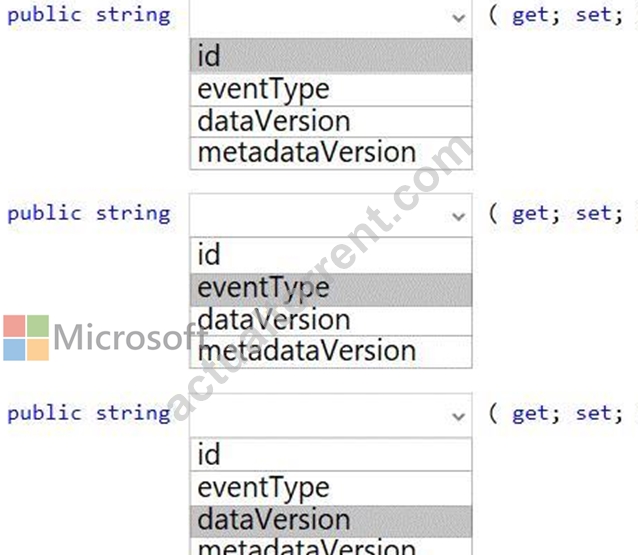This screenshot has width=638, height=555.
Task: Pick metadataVersion in the third dropdown list
Action: pos(331,546)
